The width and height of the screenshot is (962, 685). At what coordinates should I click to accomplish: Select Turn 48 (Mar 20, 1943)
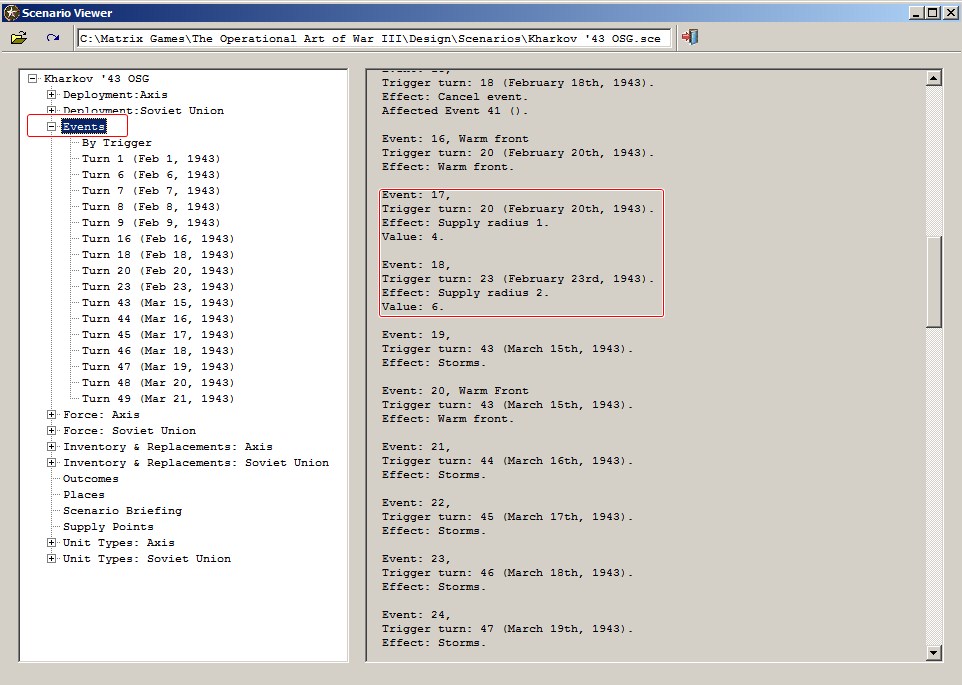[x=158, y=382]
